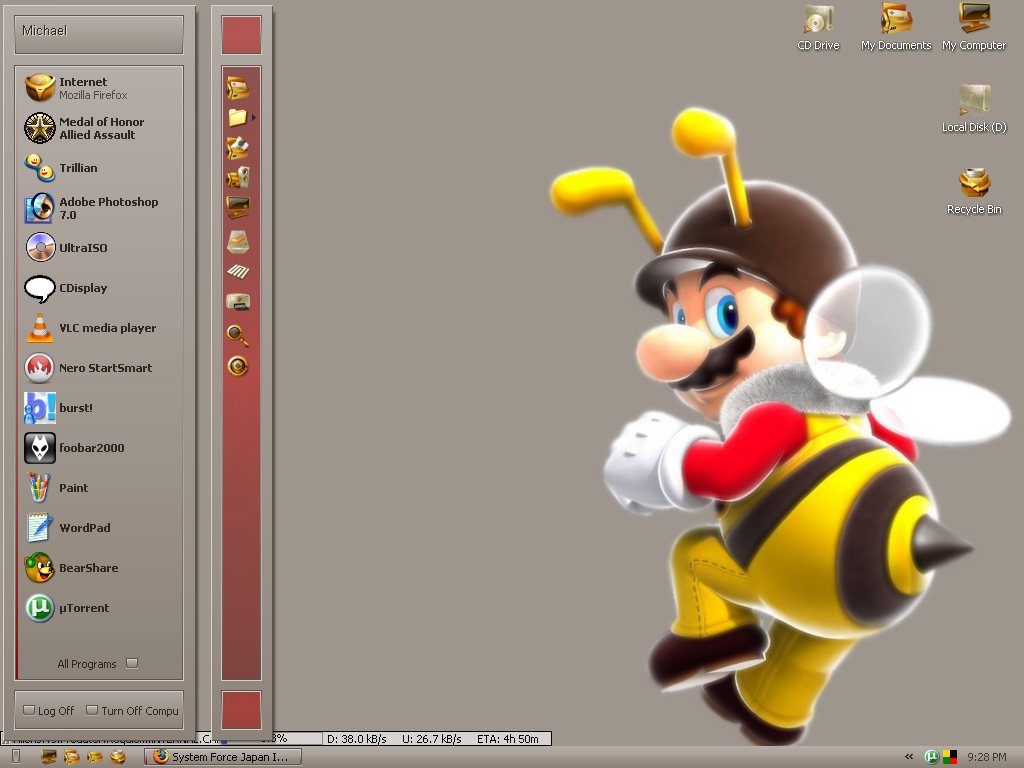The height and width of the screenshot is (768, 1024).
Task: Click the checkmark box icon in red sidebar
Action: click(x=238, y=242)
